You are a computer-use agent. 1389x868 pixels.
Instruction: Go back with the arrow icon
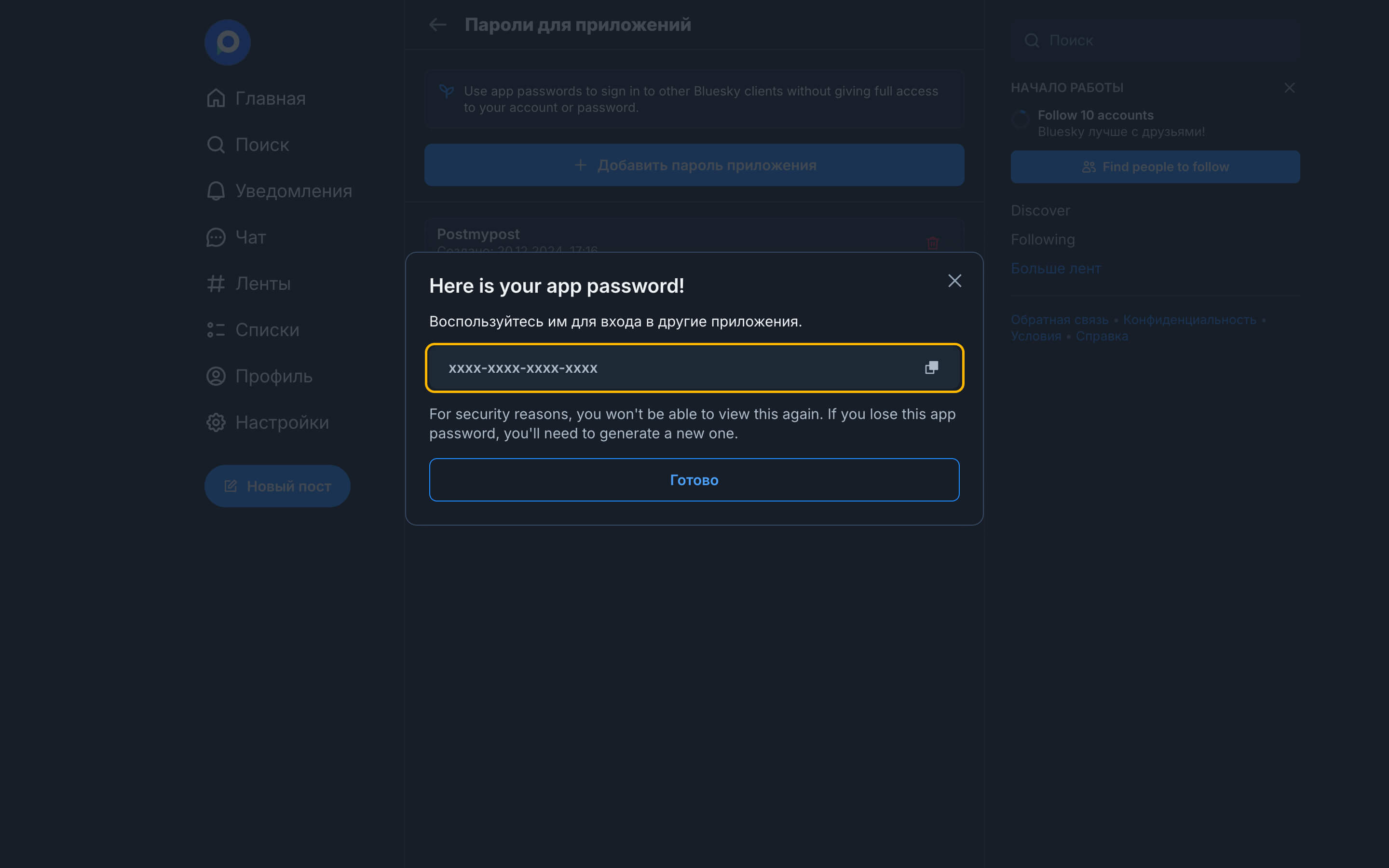[438, 25]
